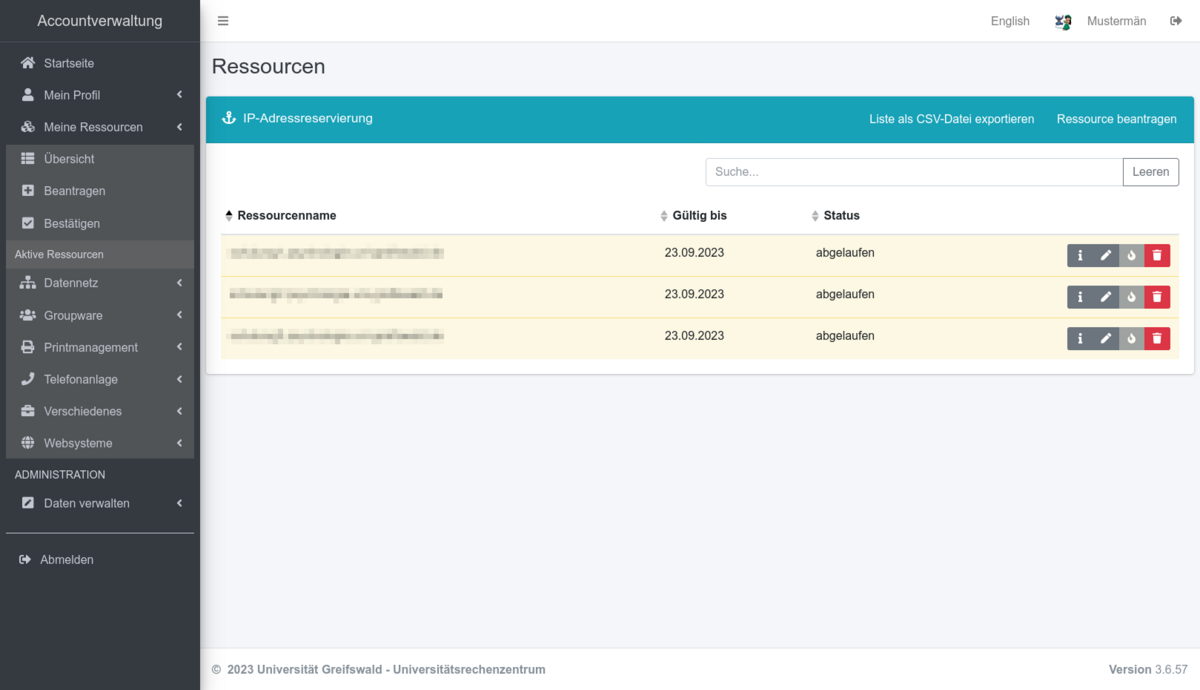Sort the table by Status column
The image size is (1200, 690).
[x=841, y=216]
